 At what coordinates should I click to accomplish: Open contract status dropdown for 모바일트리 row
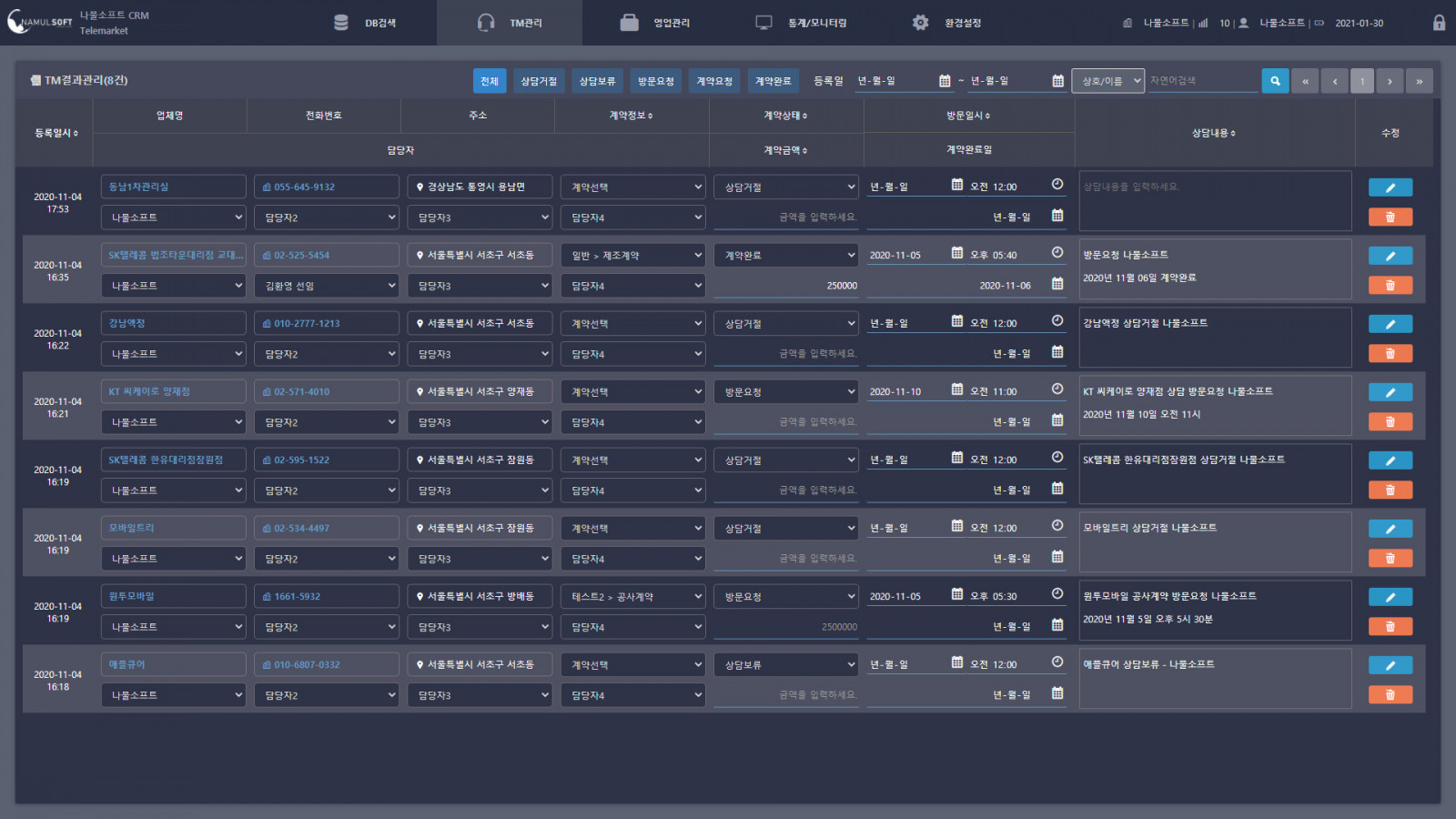tap(786, 529)
